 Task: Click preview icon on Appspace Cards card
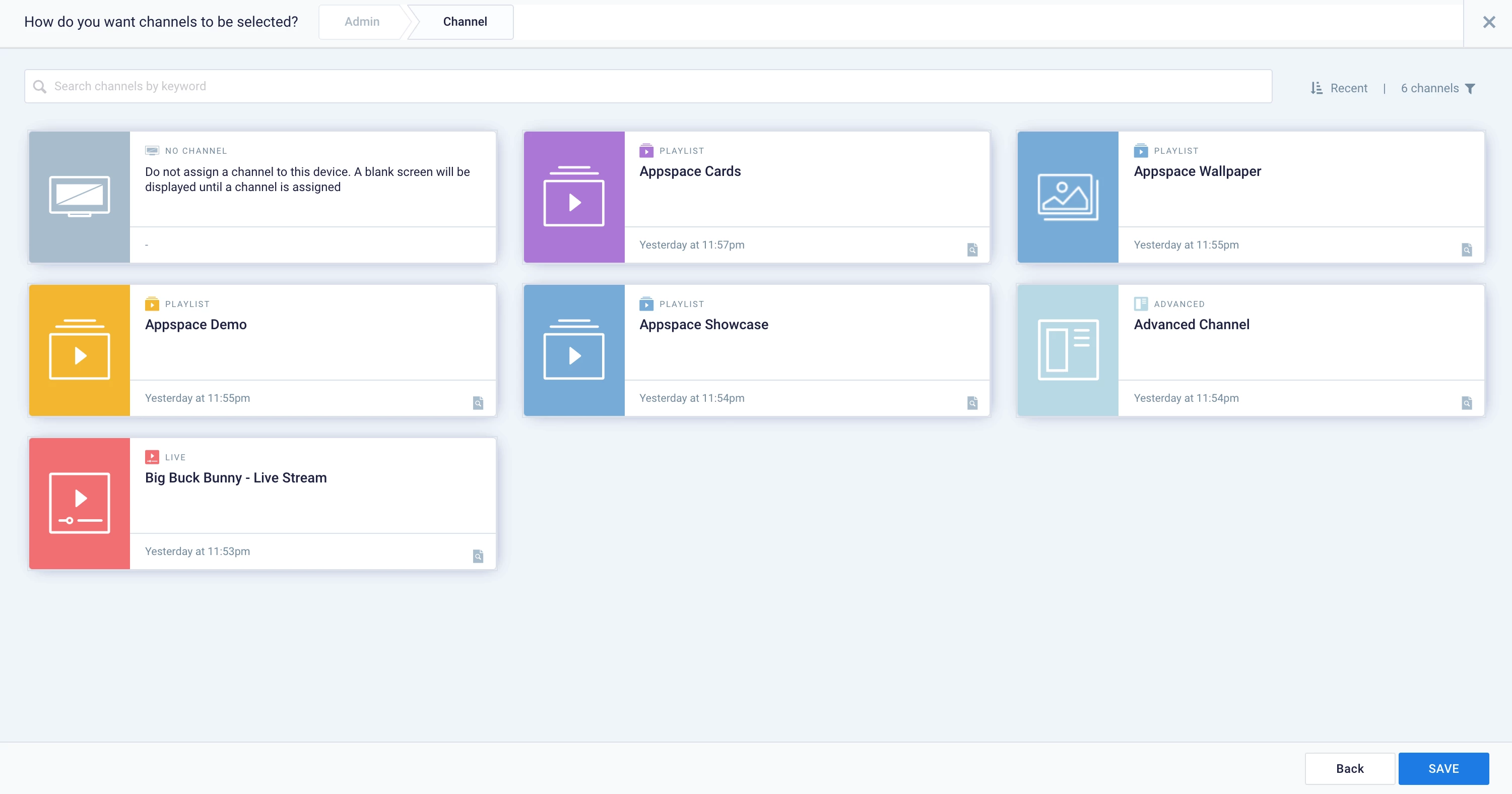[x=972, y=250]
